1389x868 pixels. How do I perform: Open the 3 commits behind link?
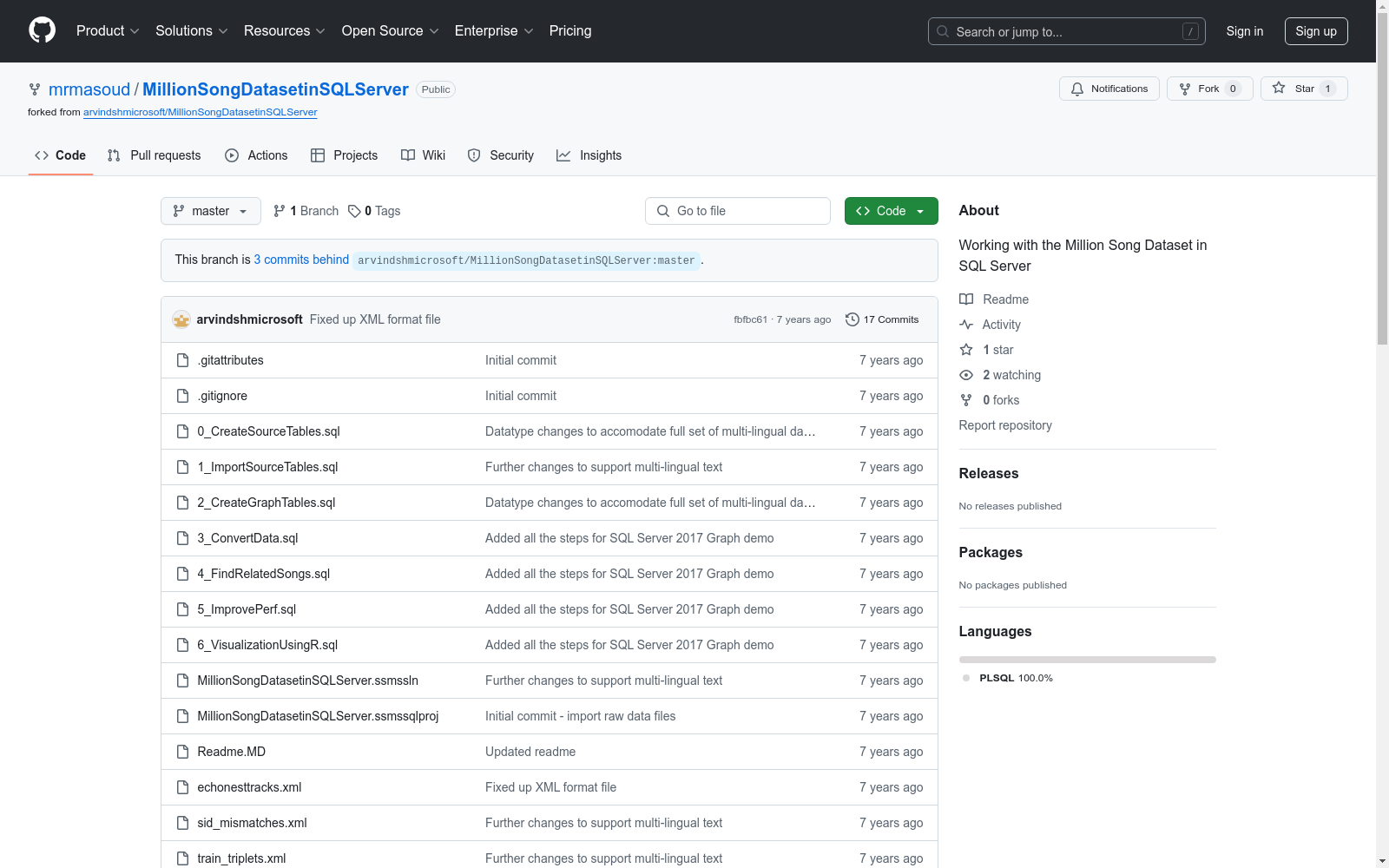tap(301, 260)
